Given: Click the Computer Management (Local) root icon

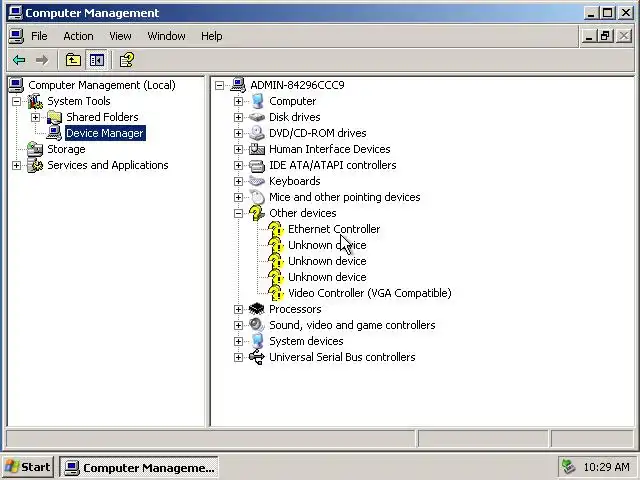Looking at the screenshot, I should click(16, 85).
